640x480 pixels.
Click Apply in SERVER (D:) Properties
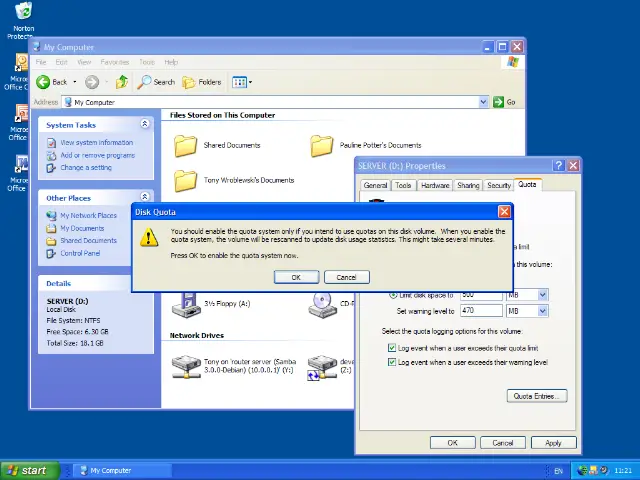coord(554,443)
